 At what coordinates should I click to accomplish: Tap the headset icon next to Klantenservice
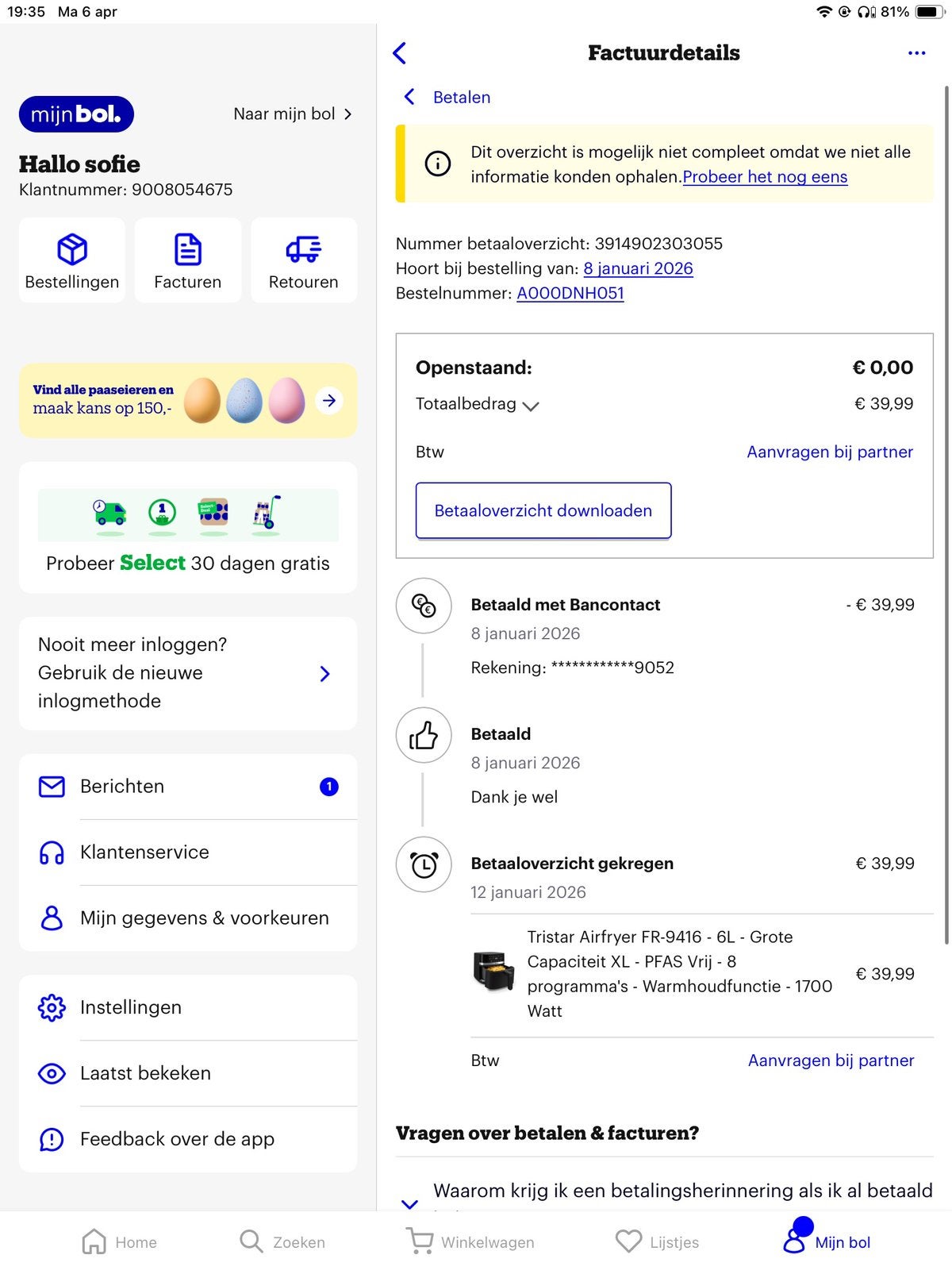52,853
